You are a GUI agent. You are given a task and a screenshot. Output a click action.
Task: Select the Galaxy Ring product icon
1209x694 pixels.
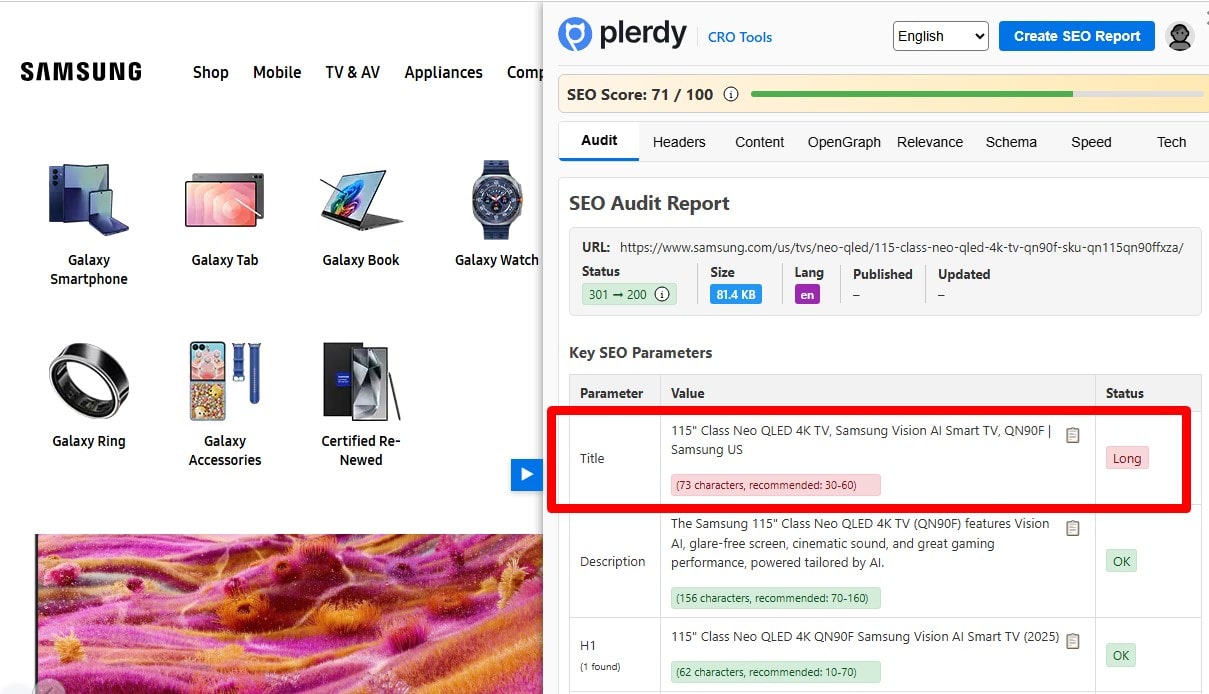(88, 381)
